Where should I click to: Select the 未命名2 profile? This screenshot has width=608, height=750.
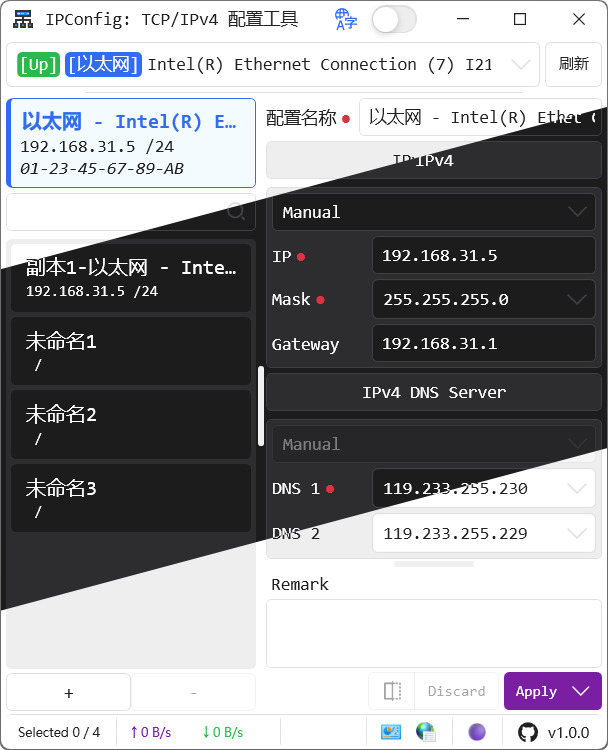(131, 424)
